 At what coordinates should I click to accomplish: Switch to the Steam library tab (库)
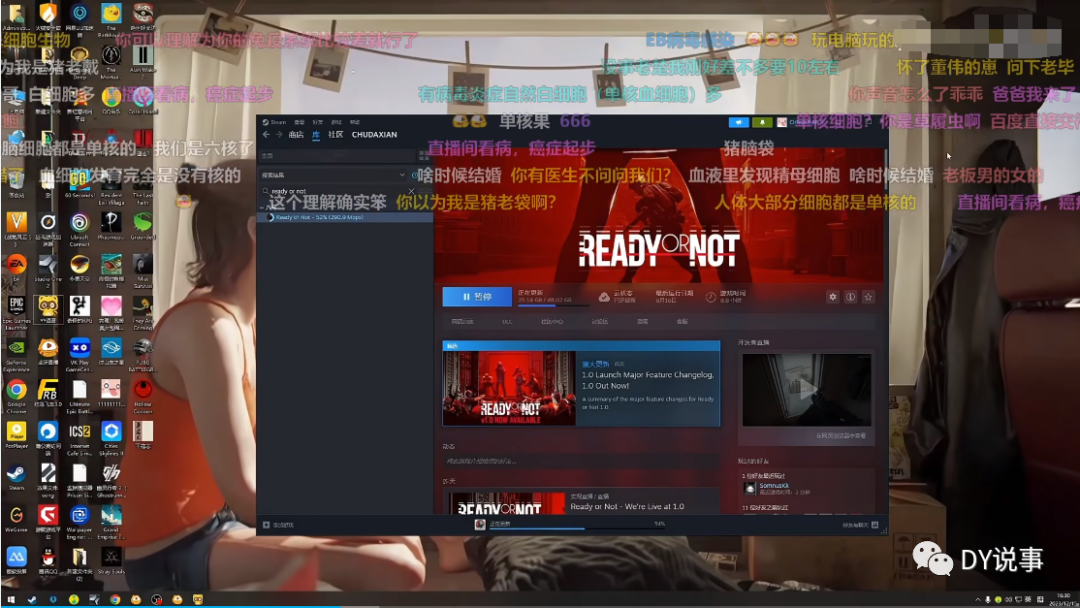coord(315,134)
